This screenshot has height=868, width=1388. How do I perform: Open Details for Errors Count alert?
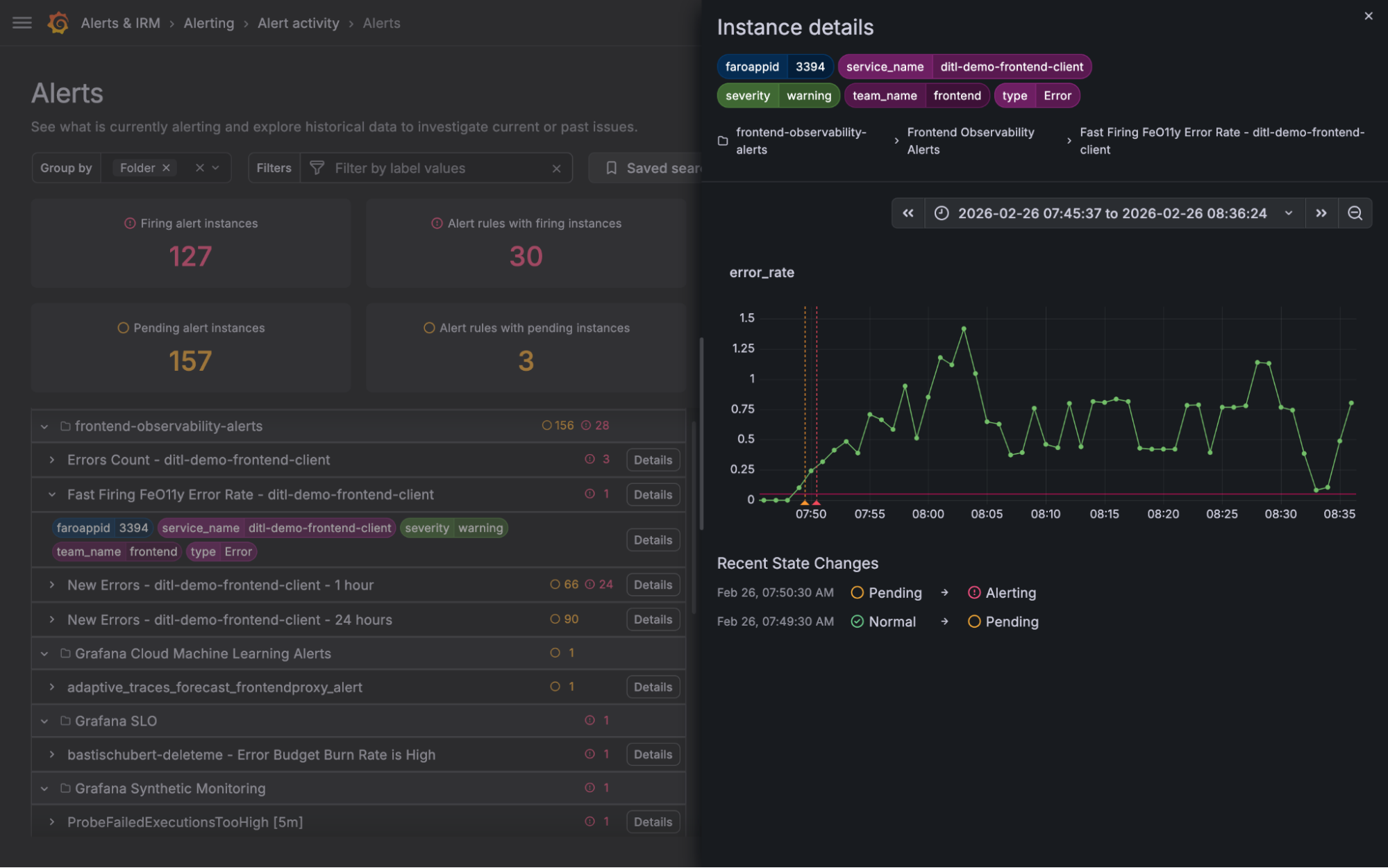coord(652,459)
